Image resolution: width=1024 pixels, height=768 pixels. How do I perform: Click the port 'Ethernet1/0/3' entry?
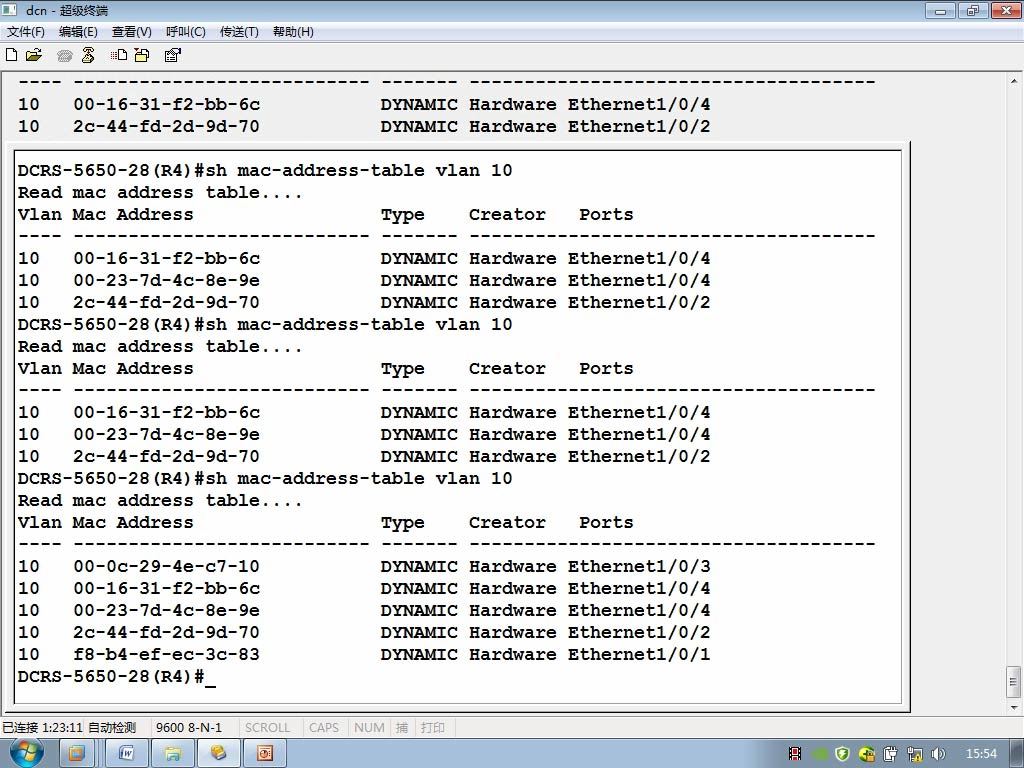(x=639, y=566)
